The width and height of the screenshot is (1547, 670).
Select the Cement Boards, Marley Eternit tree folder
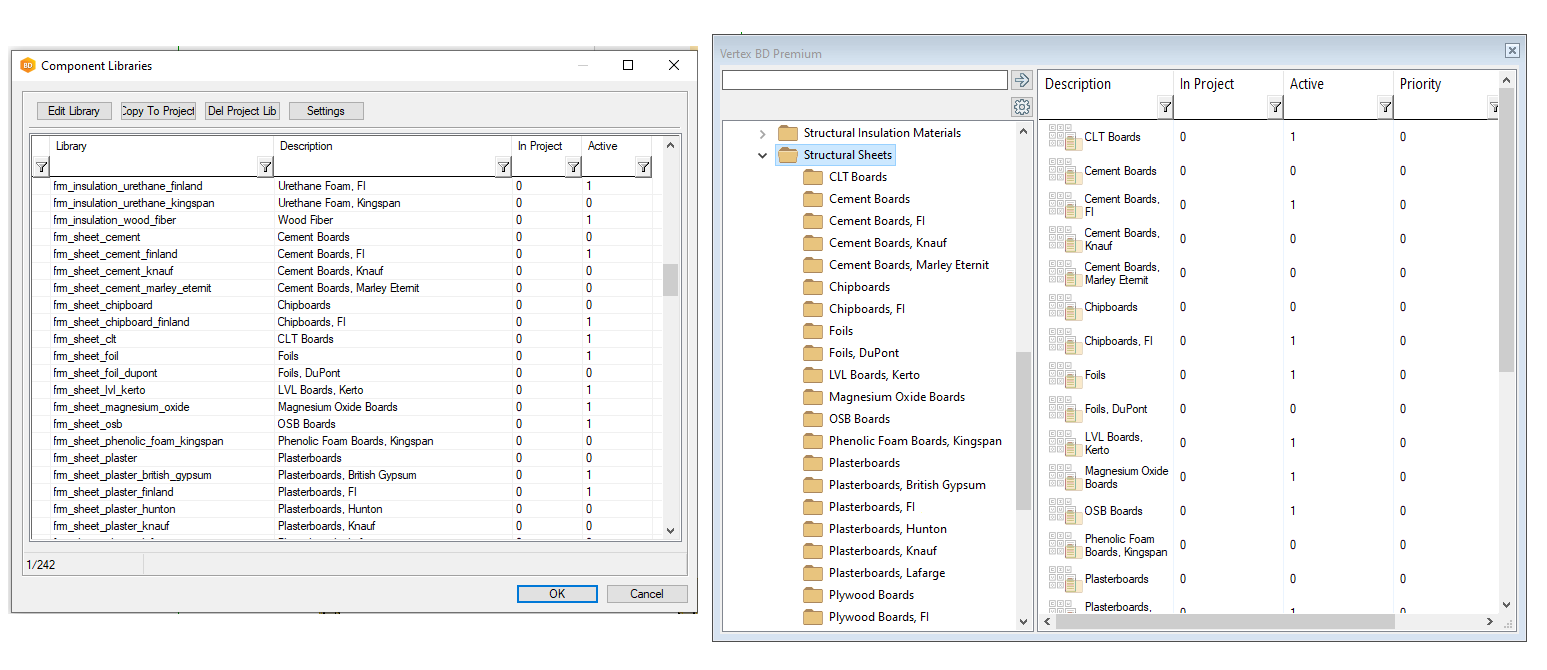[x=909, y=265]
